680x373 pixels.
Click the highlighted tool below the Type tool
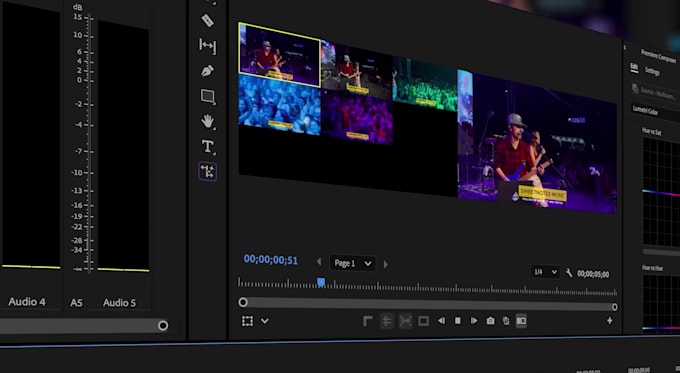coord(208,172)
